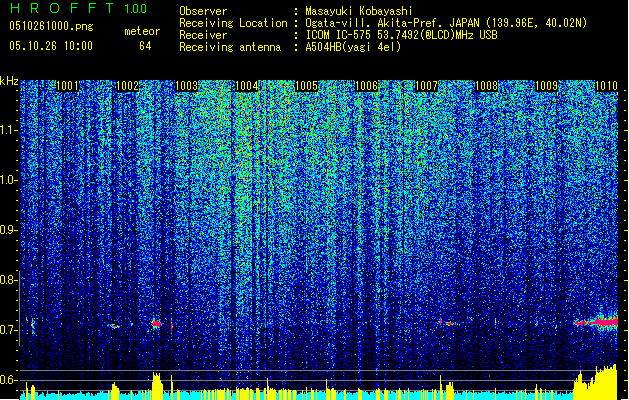
Task: Click the 1005 time marker
Action: [x=306, y=85]
